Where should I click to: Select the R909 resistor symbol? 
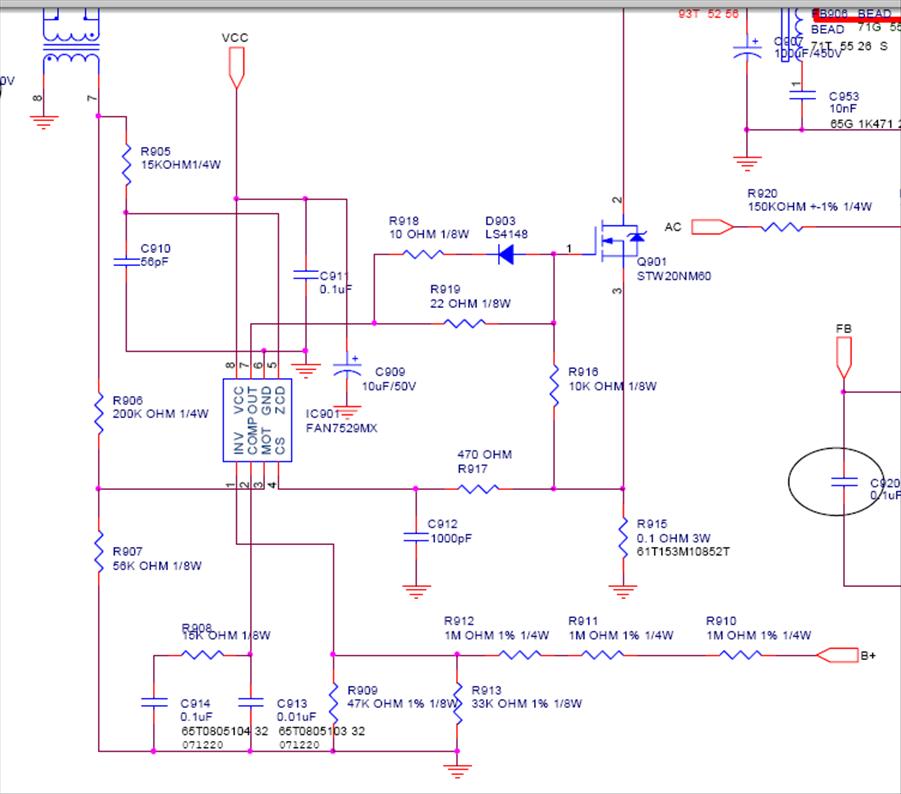point(333,703)
